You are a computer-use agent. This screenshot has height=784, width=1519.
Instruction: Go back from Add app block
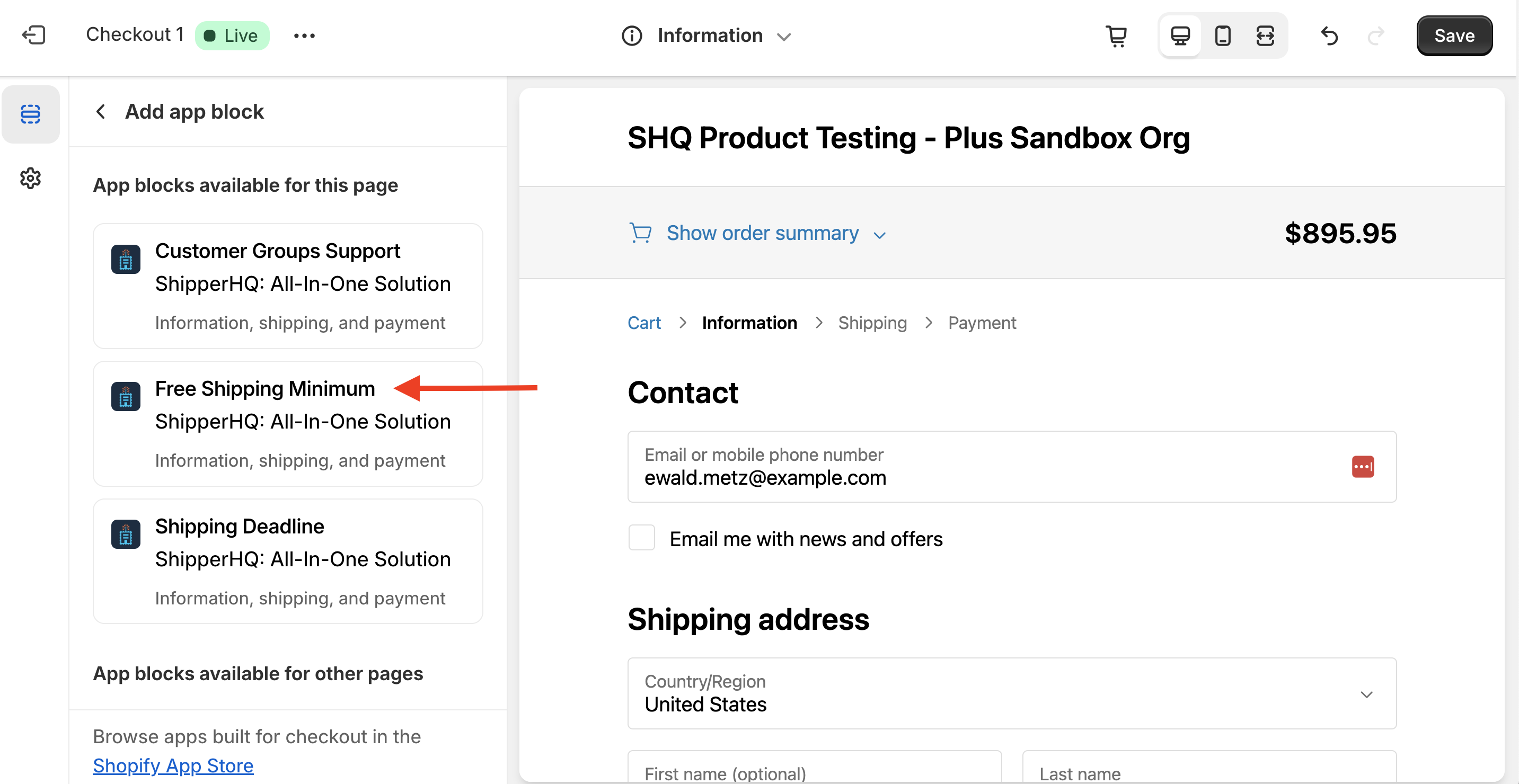(101, 111)
